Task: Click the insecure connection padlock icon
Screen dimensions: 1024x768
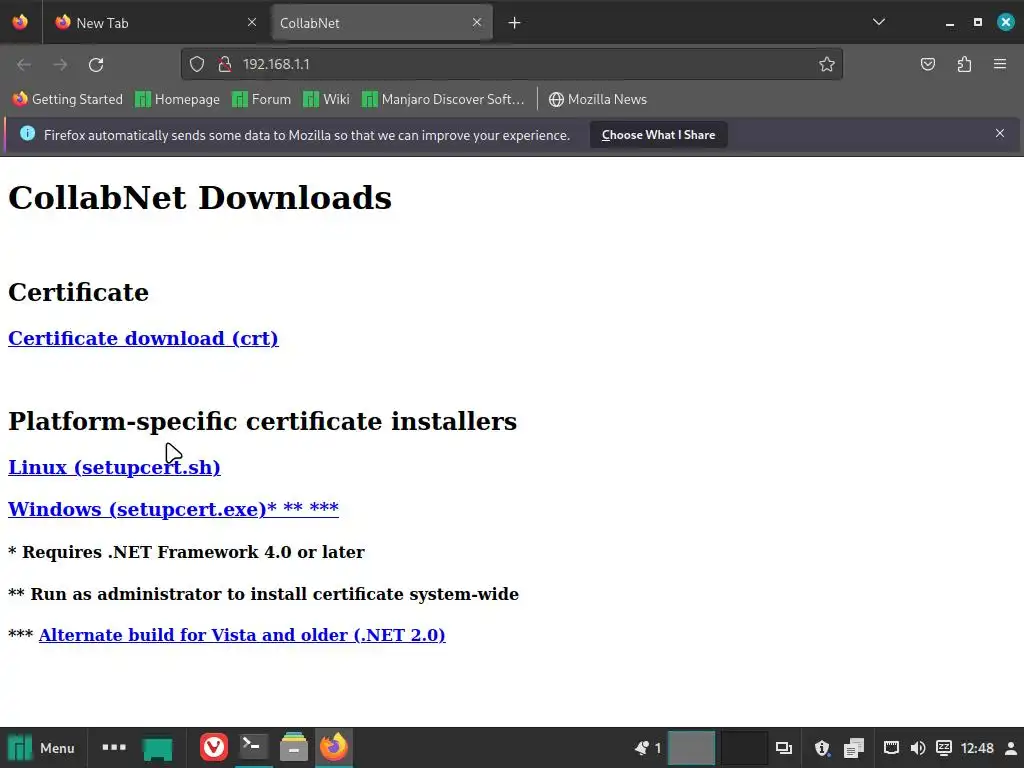Action: pos(225,64)
